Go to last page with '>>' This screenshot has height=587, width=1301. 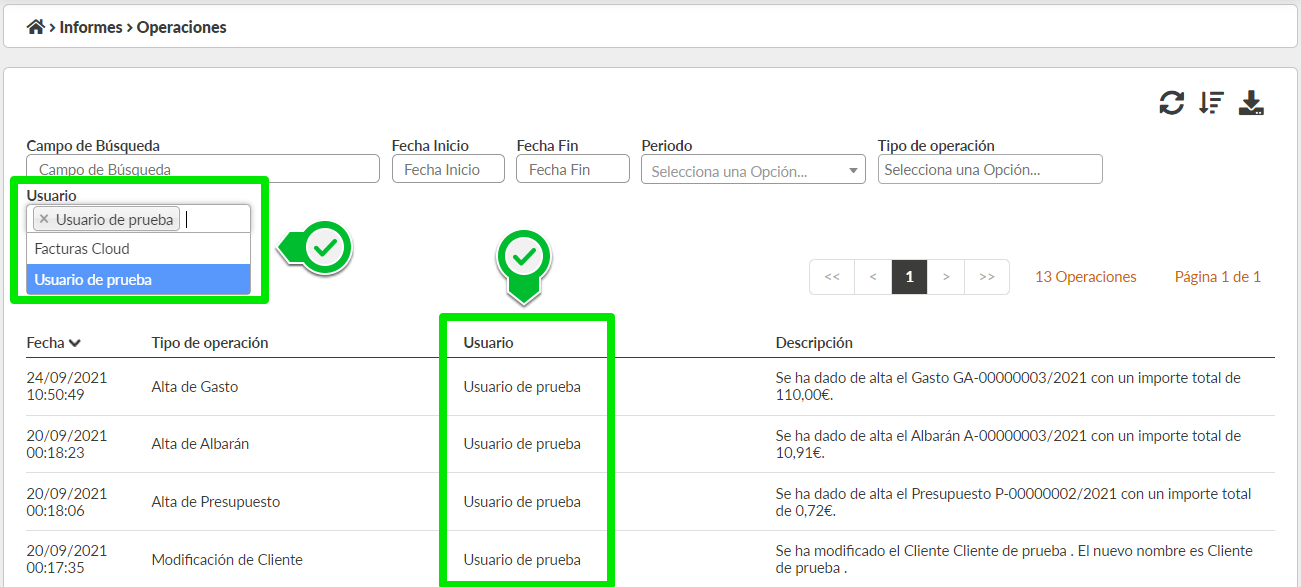(x=987, y=277)
